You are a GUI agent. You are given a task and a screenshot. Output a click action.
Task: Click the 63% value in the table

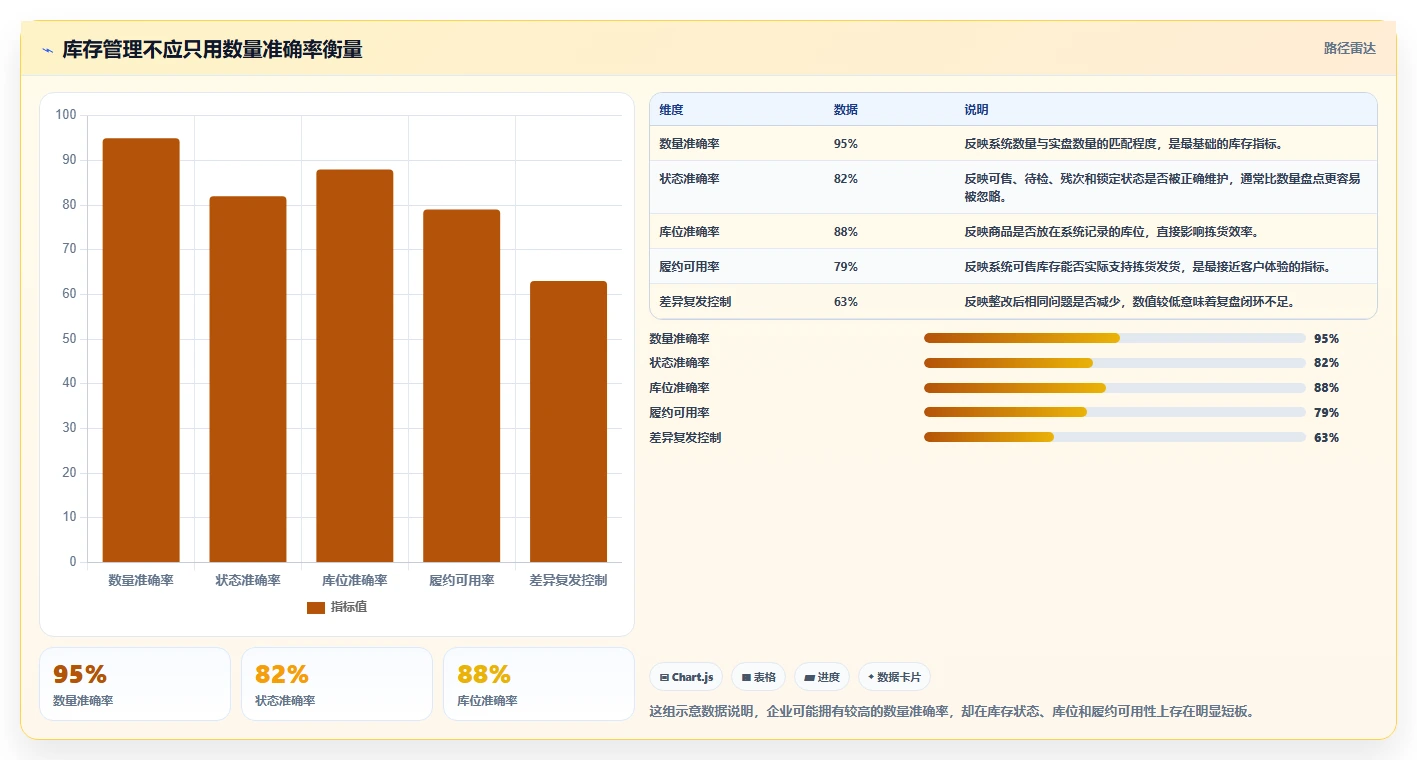coord(846,302)
